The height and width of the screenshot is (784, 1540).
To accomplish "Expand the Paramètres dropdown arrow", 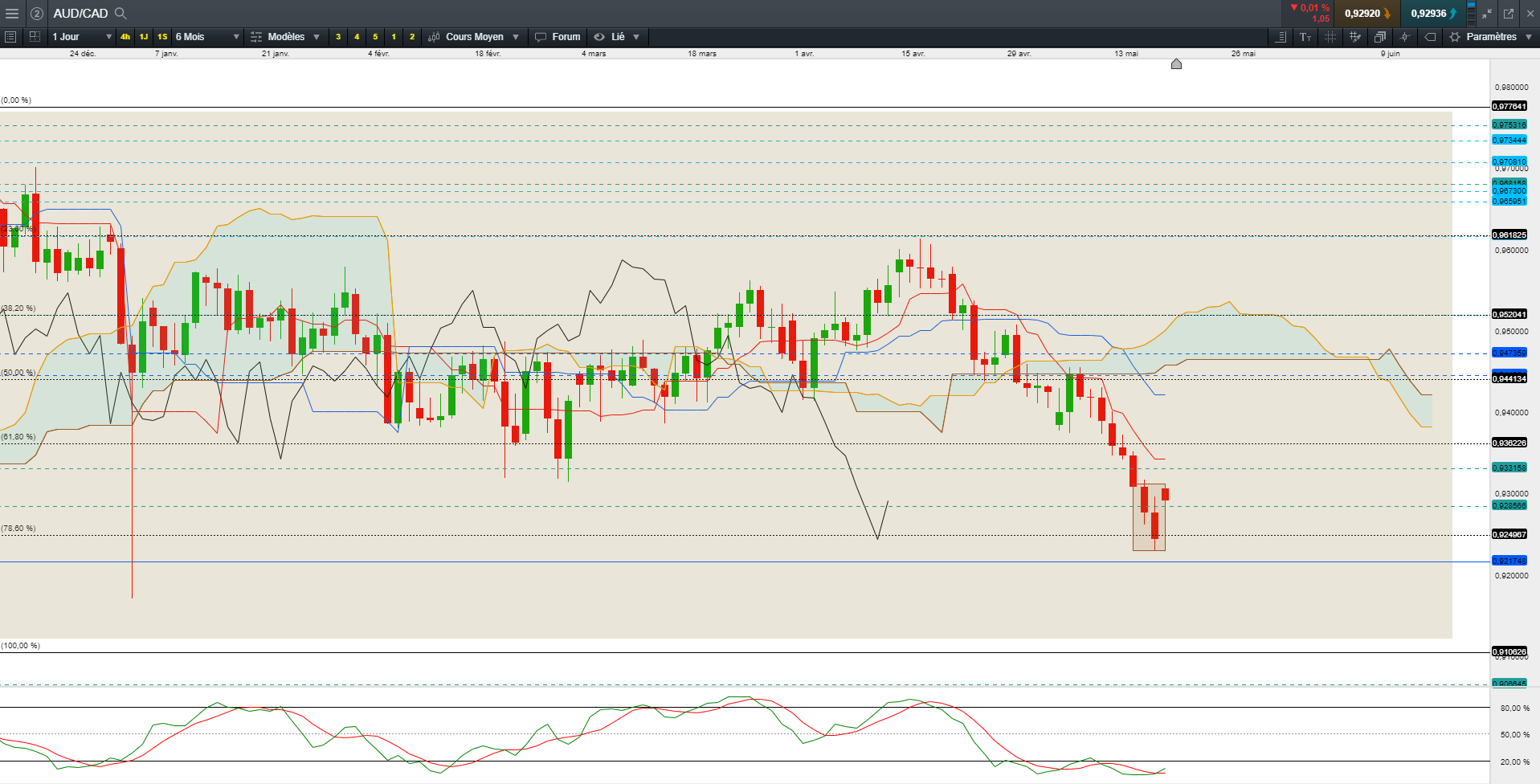I will [x=1529, y=37].
